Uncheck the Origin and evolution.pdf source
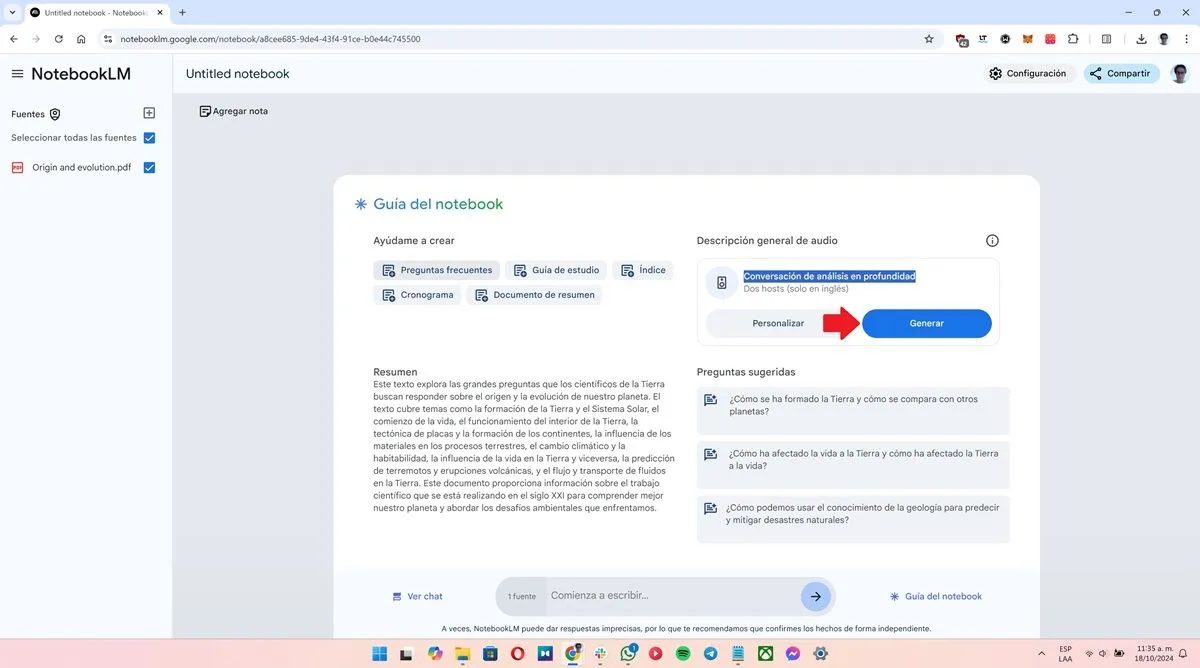 pyautogui.click(x=149, y=168)
